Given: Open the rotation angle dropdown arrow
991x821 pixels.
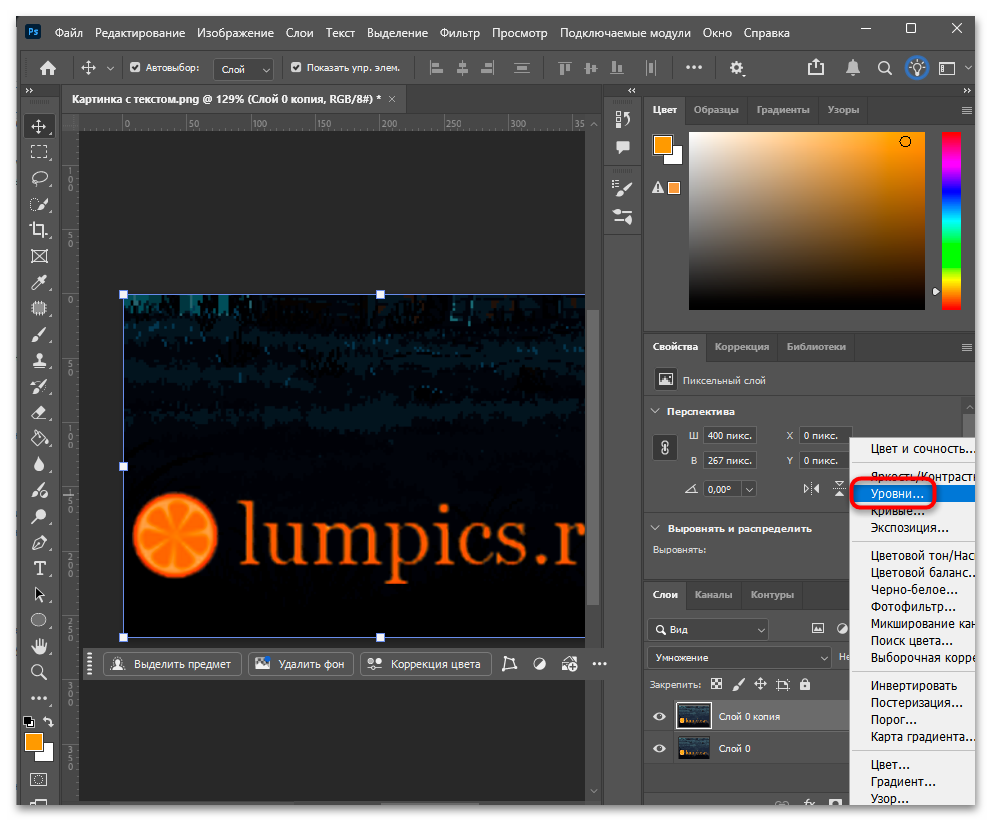Looking at the screenshot, I should [x=749, y=489].
